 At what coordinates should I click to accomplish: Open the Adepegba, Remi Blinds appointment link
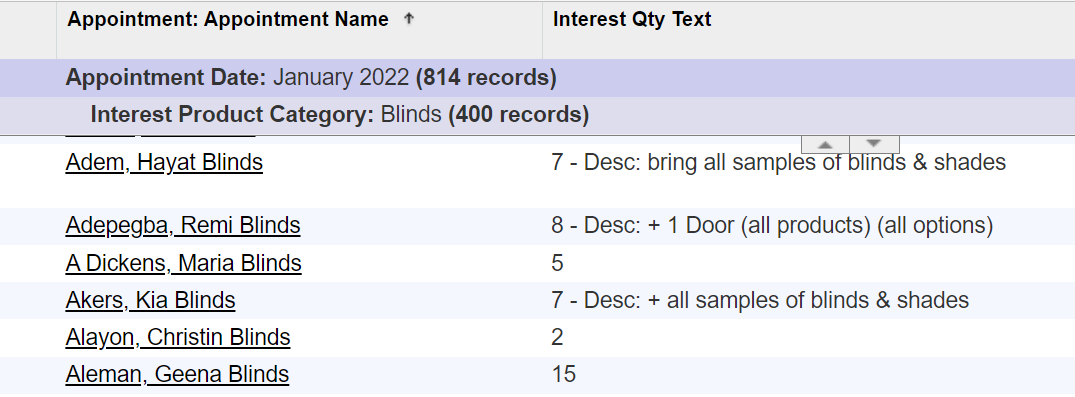(183, 226)
